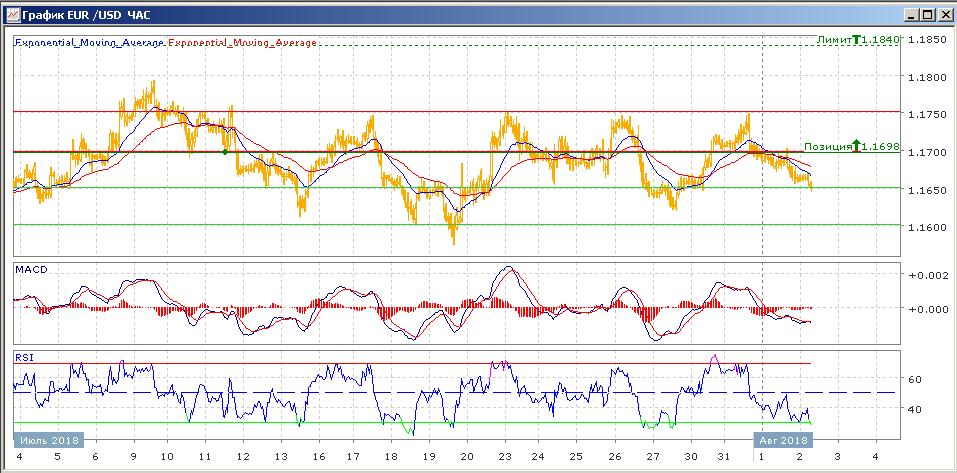The height and width of the screenshot is (473, 957).
Task: Click the window title График EUR/USD ЧАС
Action: point(86,16)
